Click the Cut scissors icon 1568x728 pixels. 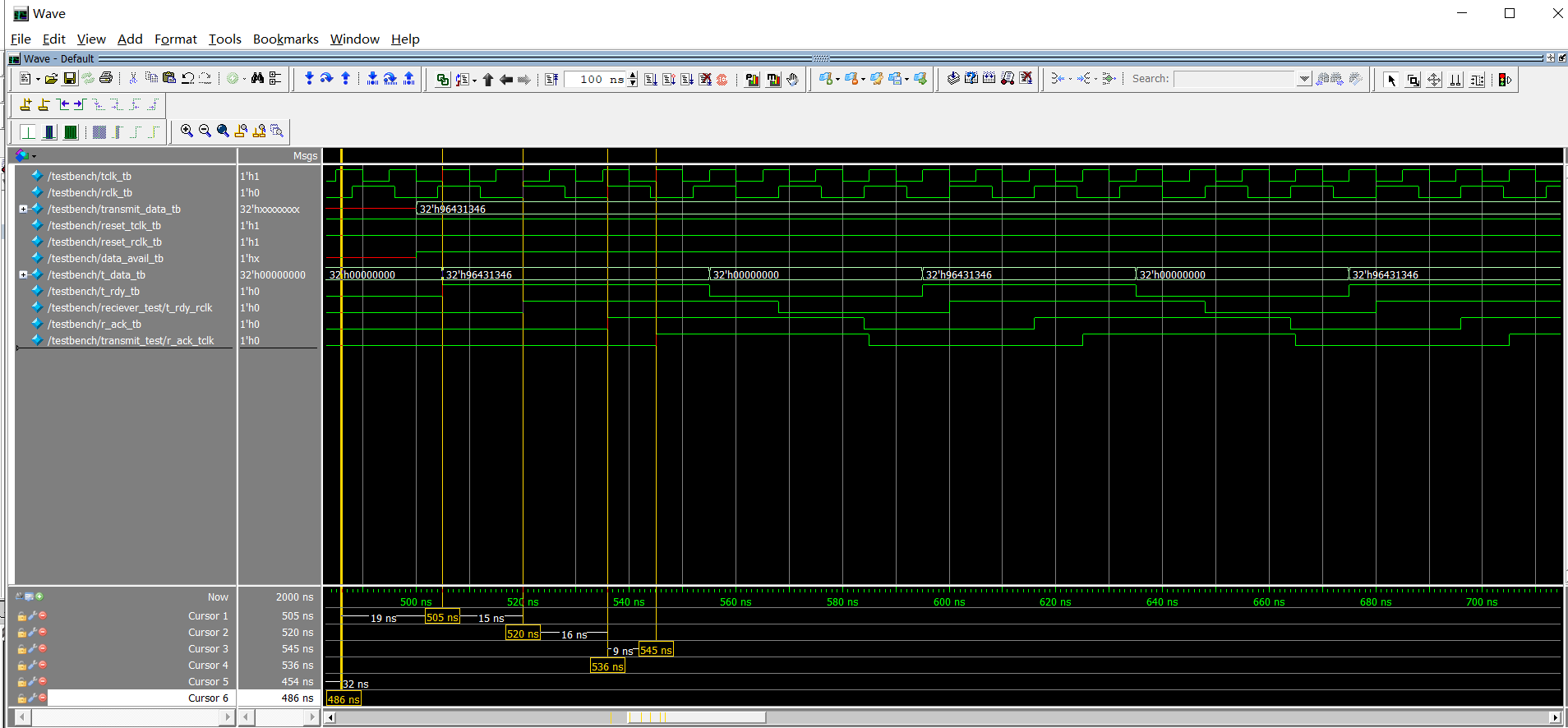[134, 79]
